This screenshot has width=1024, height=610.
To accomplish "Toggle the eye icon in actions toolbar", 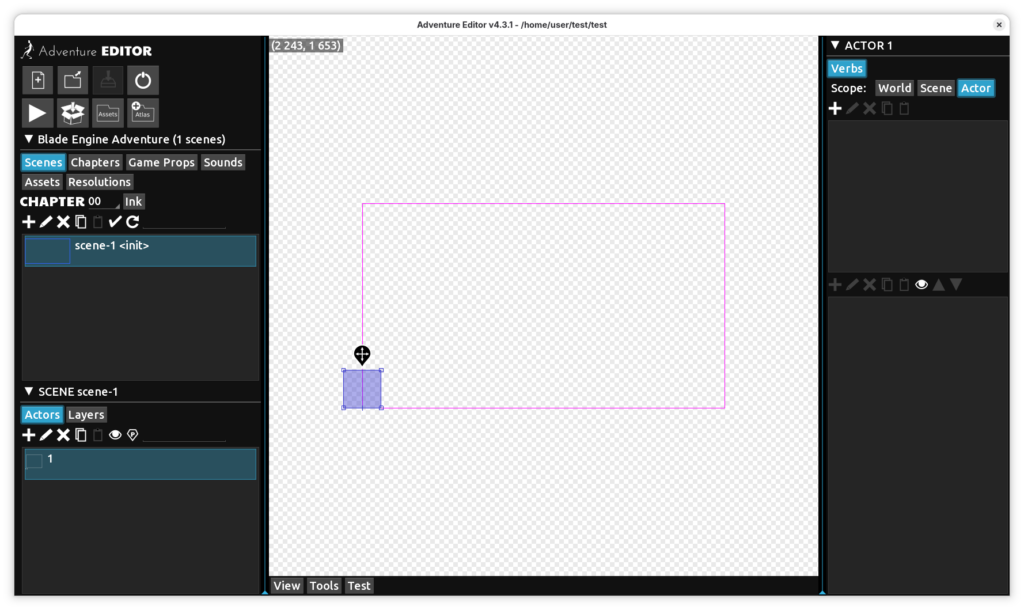I will (x=921, y=285).
